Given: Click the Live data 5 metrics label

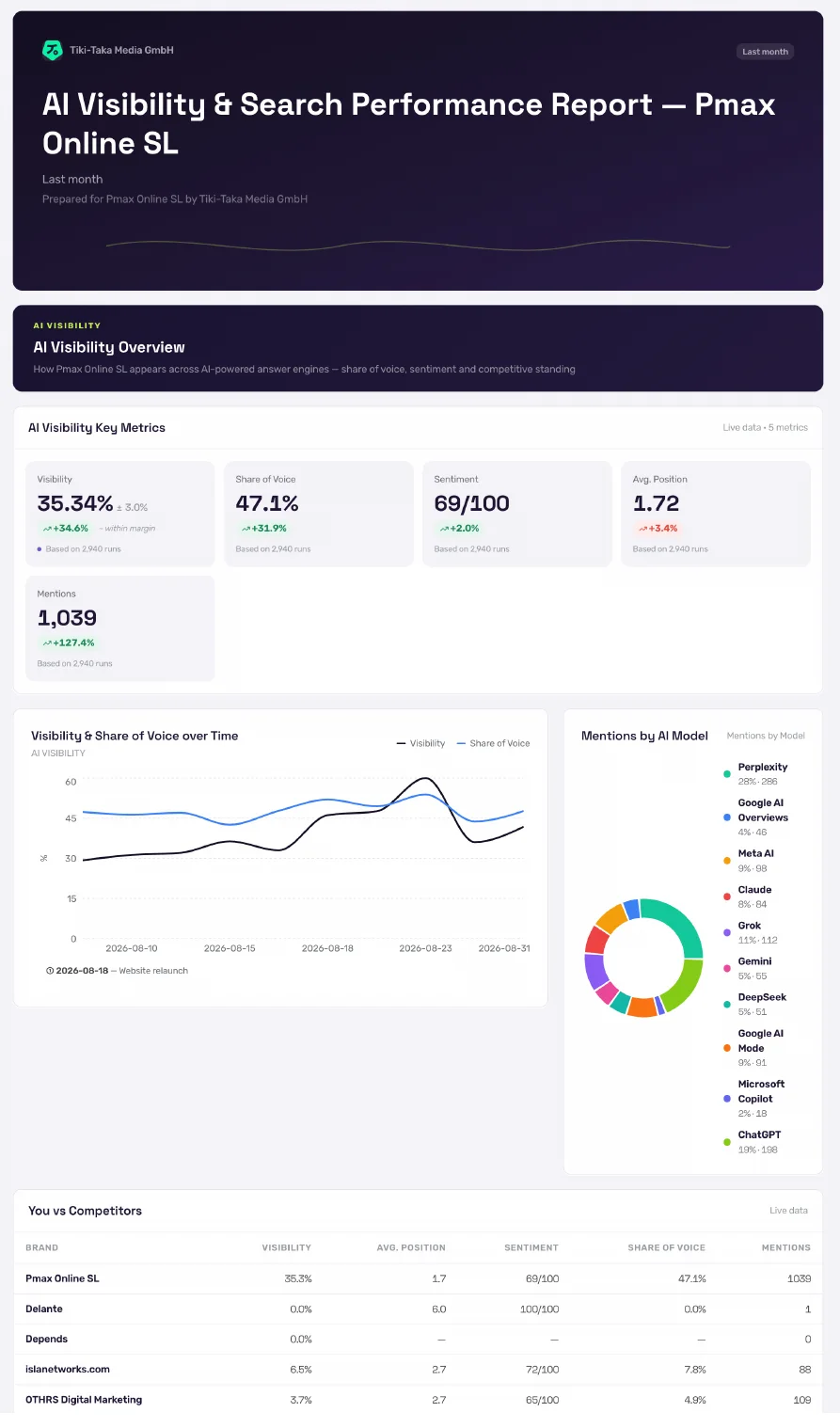Looking at the screenshot, I should tap(765, 427).
